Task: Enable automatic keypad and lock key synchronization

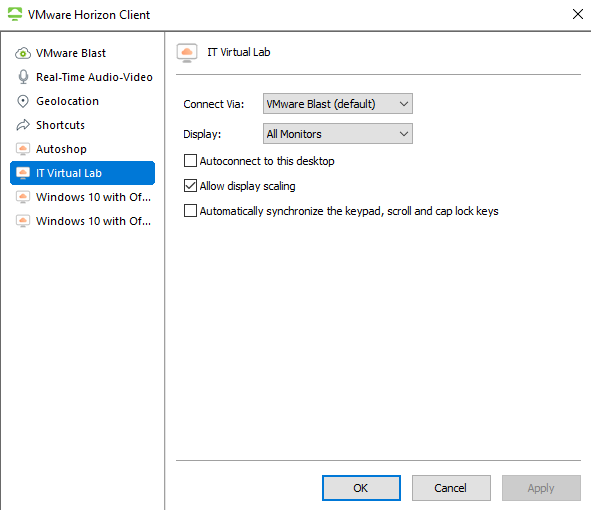Action: pos(190,210)
